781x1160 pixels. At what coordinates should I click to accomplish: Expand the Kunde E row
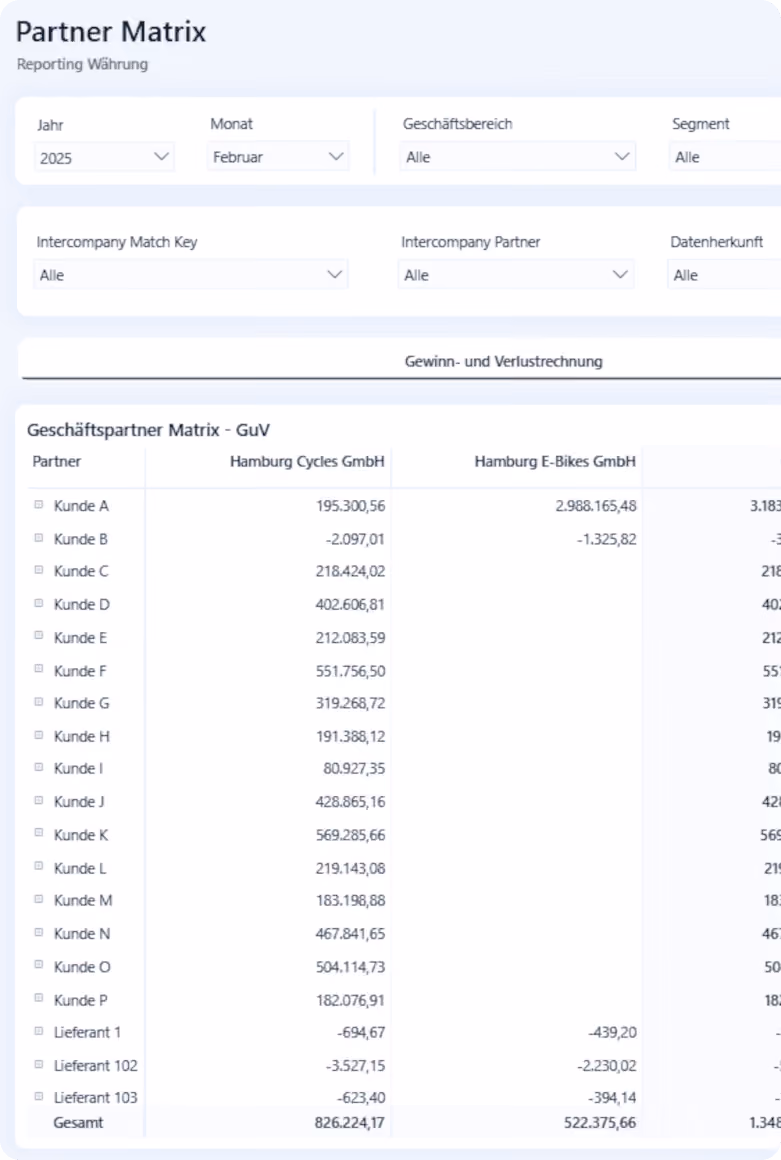(x=38, y=636)
